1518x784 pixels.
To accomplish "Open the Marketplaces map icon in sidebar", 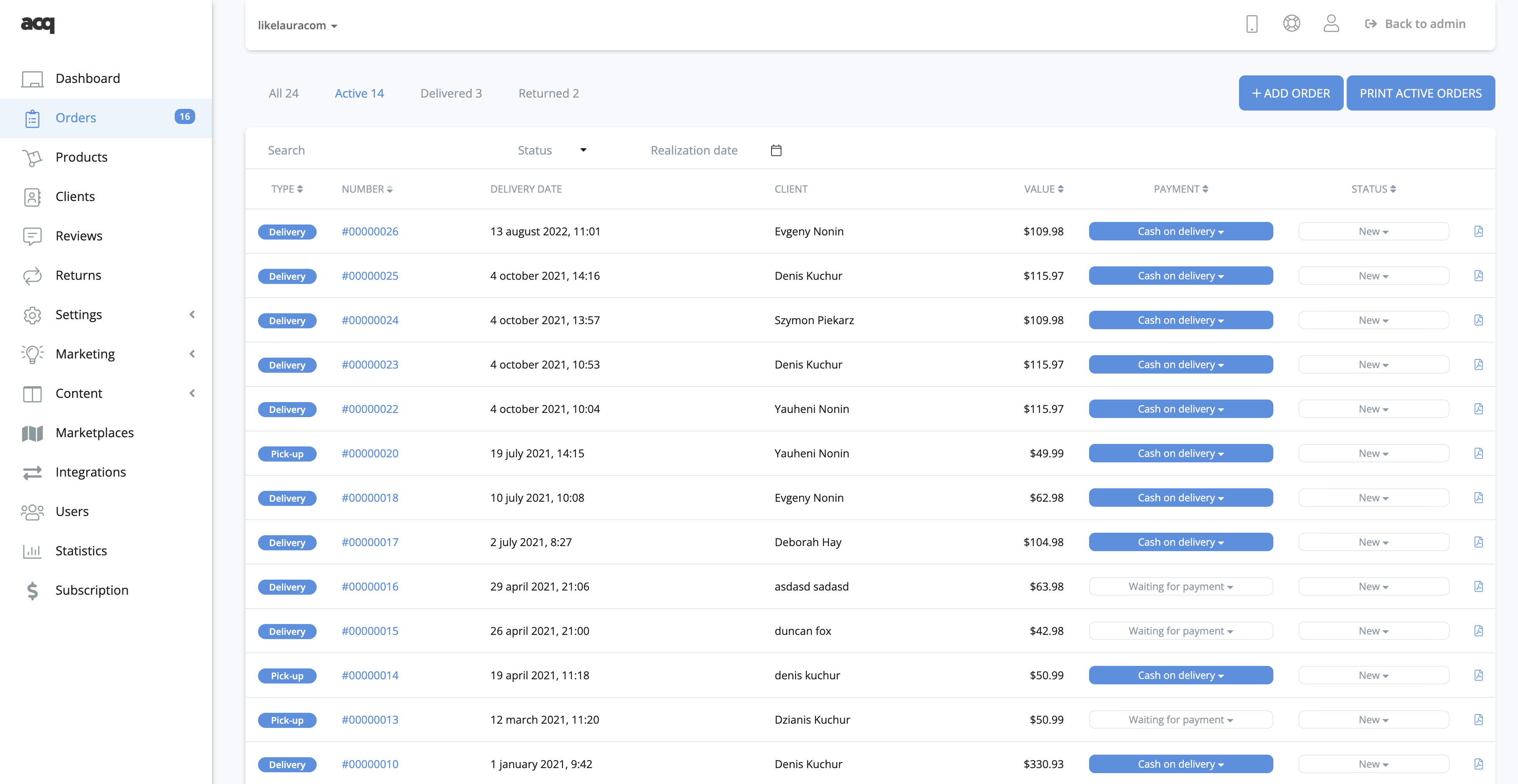I will pyautogui.click(x=32, y=433).
